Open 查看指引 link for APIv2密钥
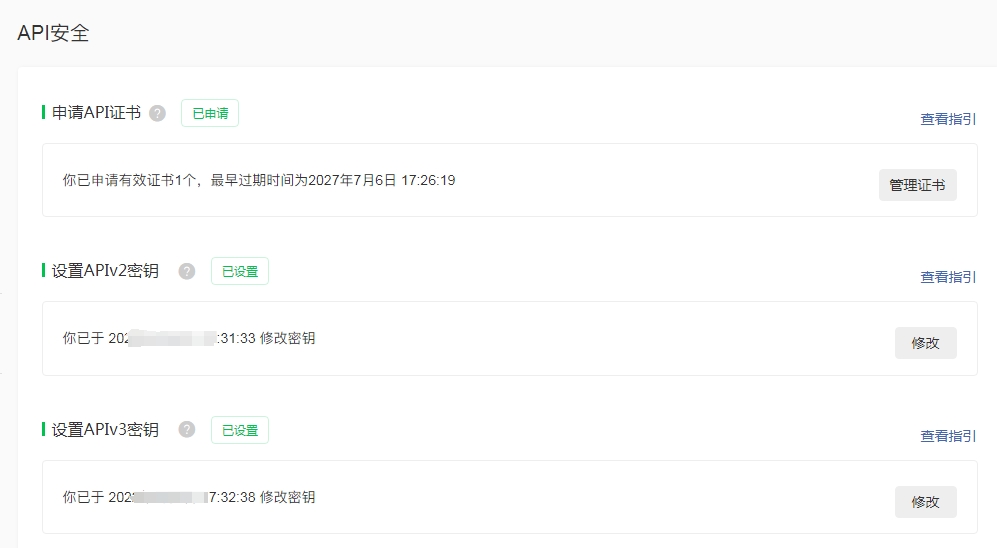 [x=948, y=277]
